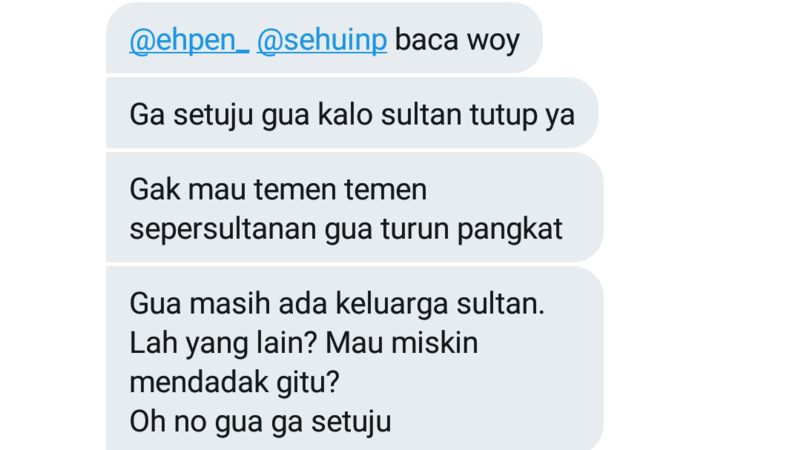This screenshot has width=800, height=450.
Task: Click the word 'pangkat'
Action: point(510,229)
